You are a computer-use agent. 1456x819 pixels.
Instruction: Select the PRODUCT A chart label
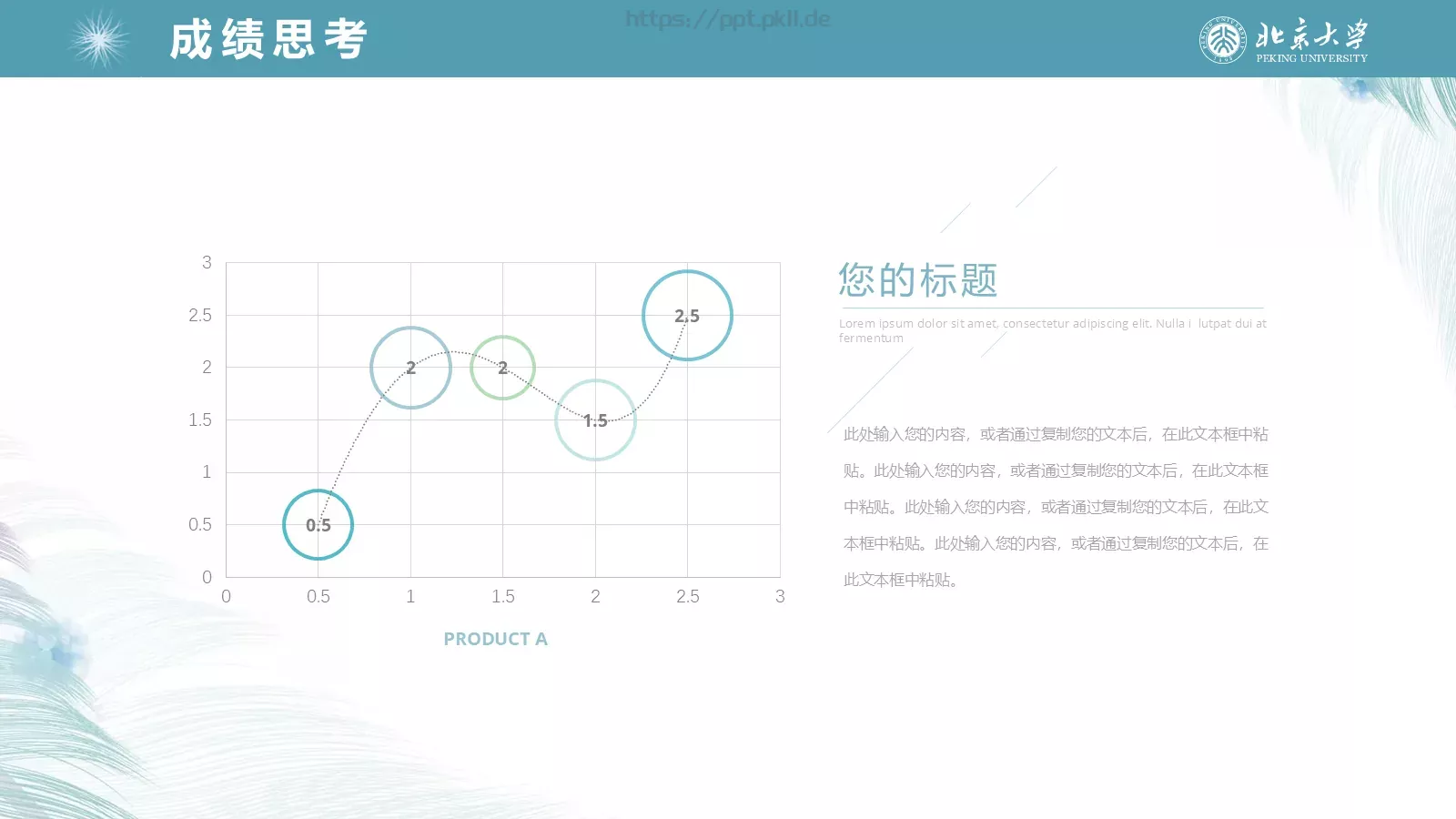click(x=495, y=639)
